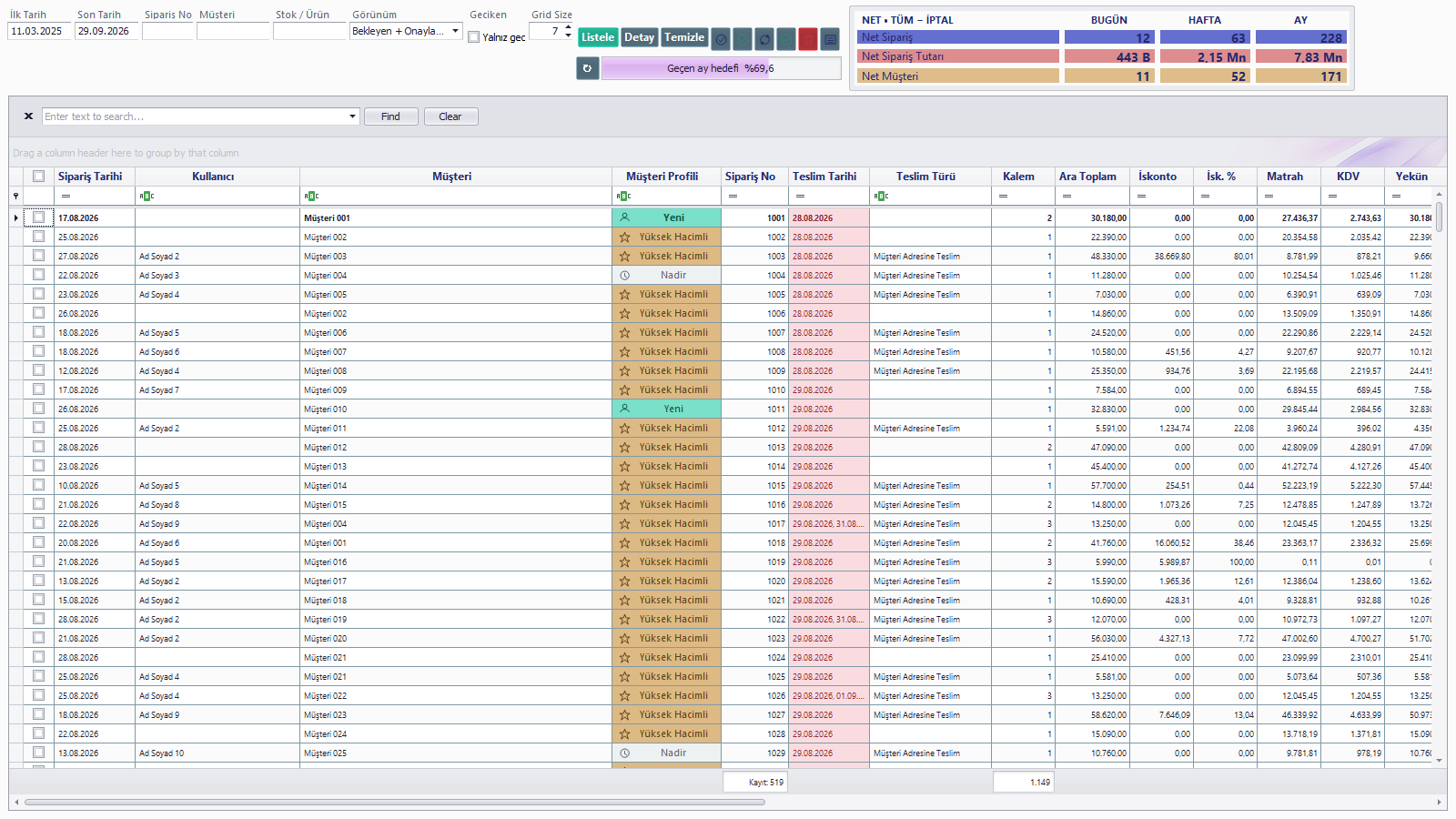Click the Detay button

pos(639,37)
